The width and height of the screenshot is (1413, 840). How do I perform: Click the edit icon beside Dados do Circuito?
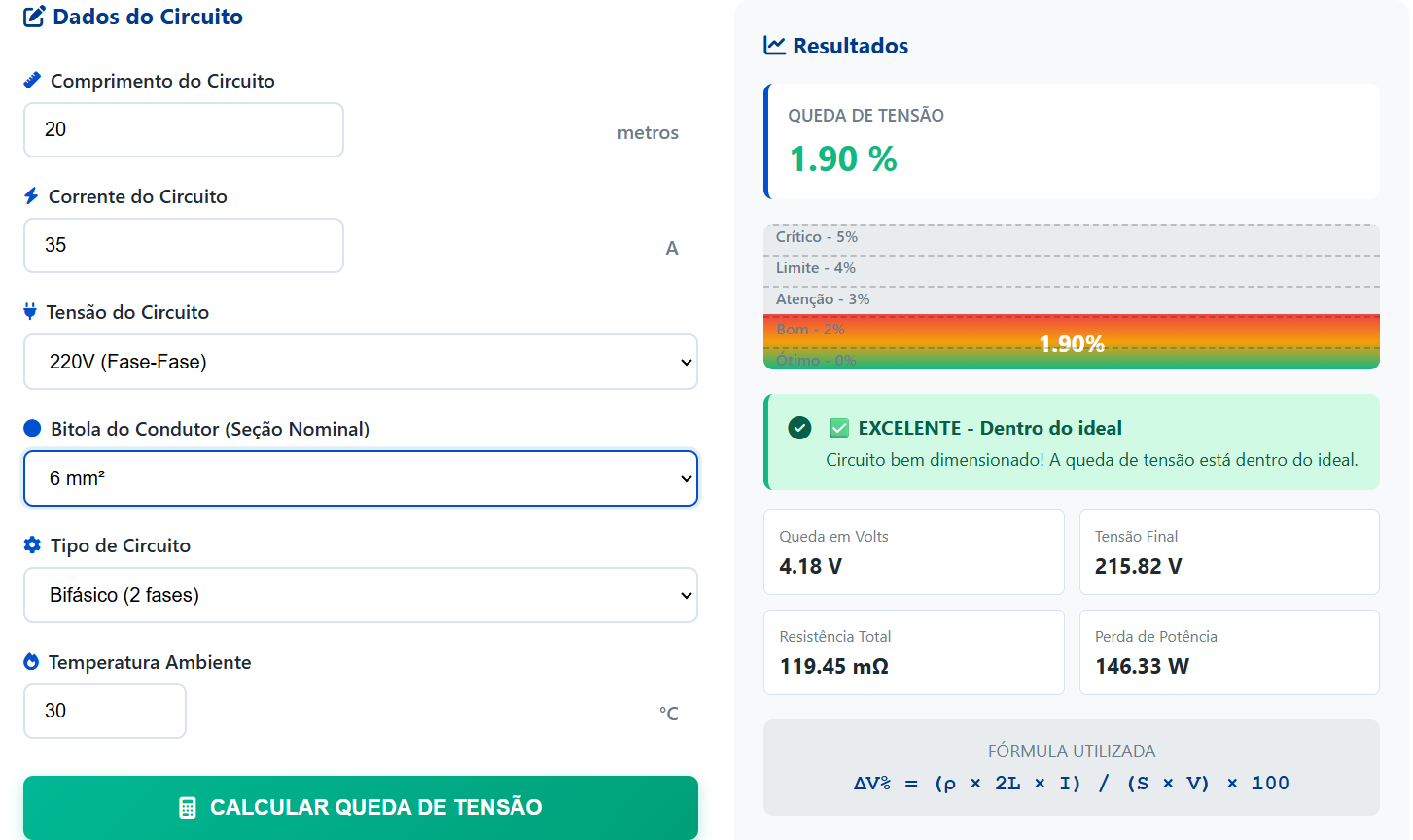(x=34, y=17)
